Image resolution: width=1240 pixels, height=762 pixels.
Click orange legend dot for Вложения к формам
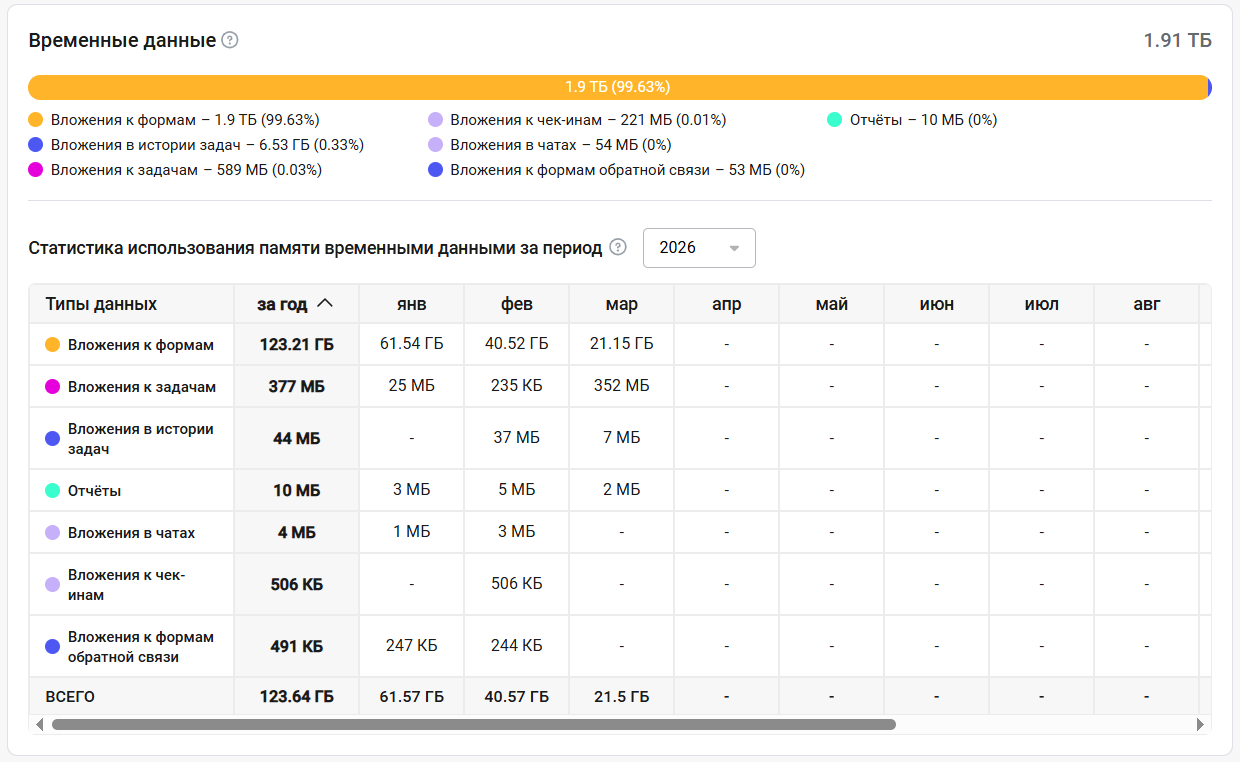(36, 120)
